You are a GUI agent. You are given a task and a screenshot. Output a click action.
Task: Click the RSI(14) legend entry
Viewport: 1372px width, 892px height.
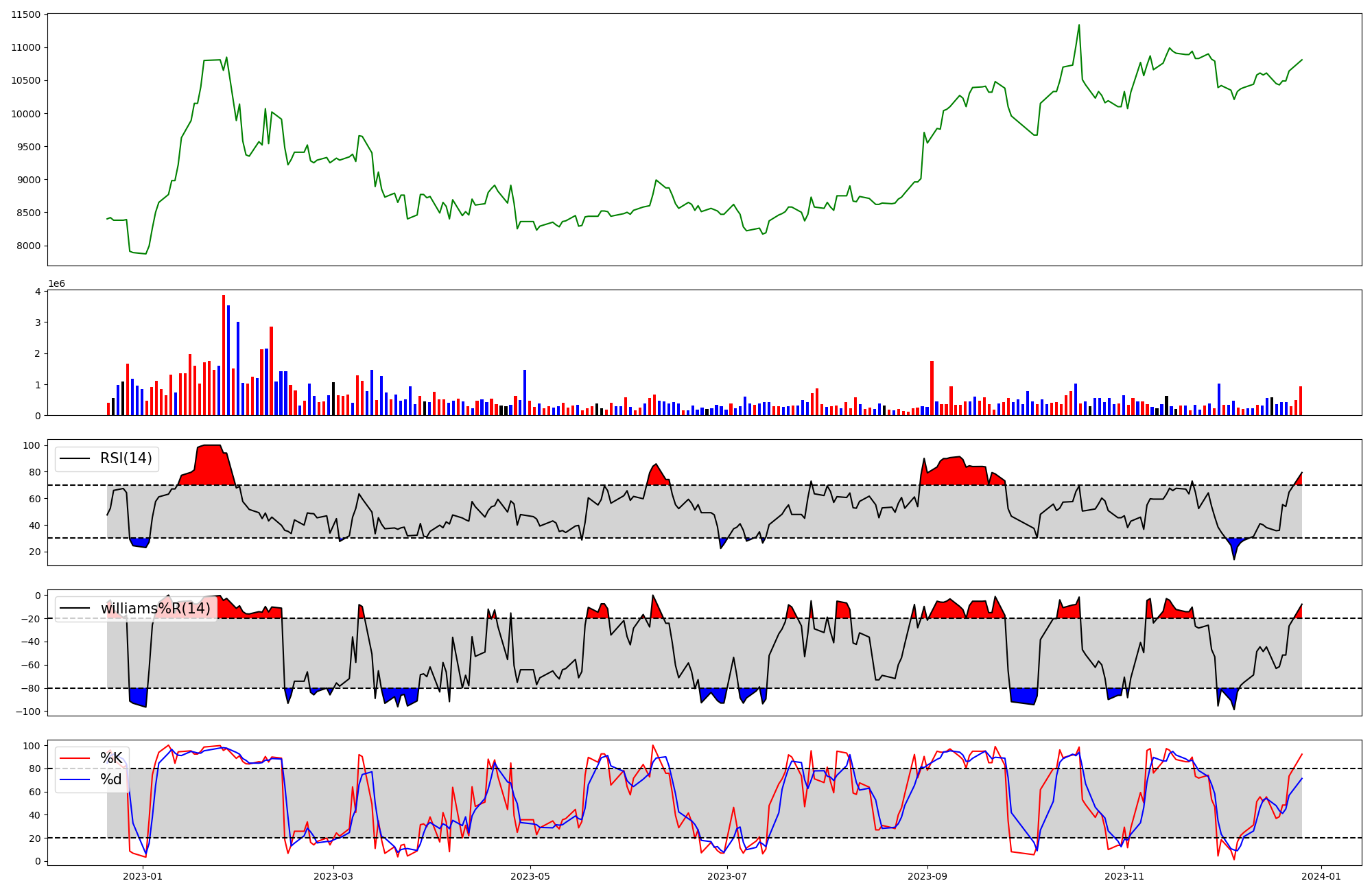(x=126, y=458)
